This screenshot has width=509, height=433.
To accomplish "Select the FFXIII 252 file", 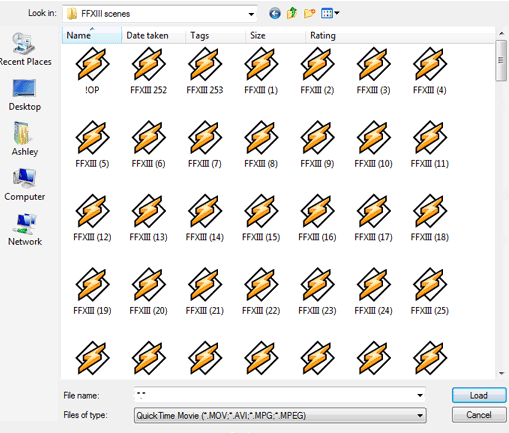I will pyautogui.click(x=148, y=71).
